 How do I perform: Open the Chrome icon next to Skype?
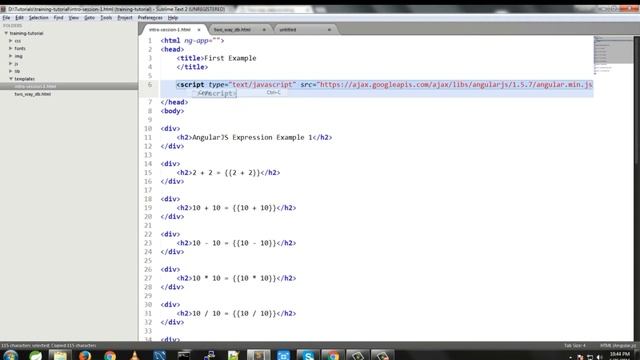coord(333,355)
